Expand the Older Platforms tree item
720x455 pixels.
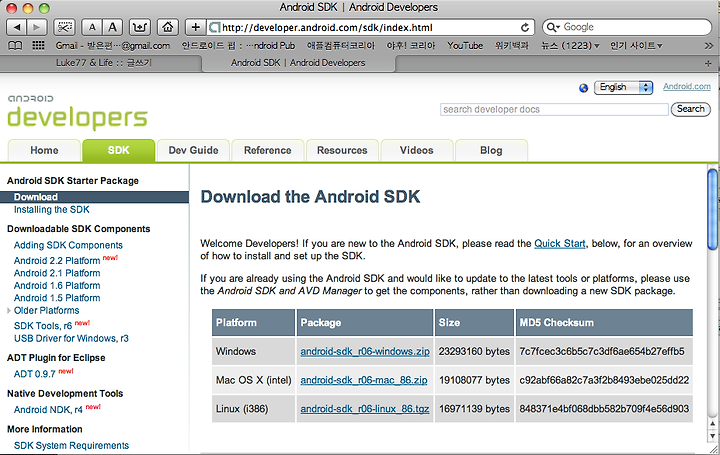point(9,311)
